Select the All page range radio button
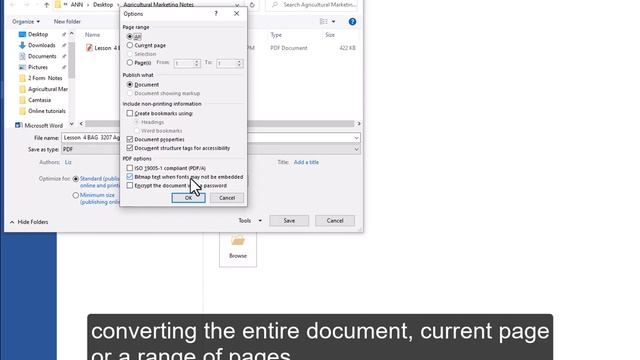The image size is (640, 360). [x=130, y=36]
